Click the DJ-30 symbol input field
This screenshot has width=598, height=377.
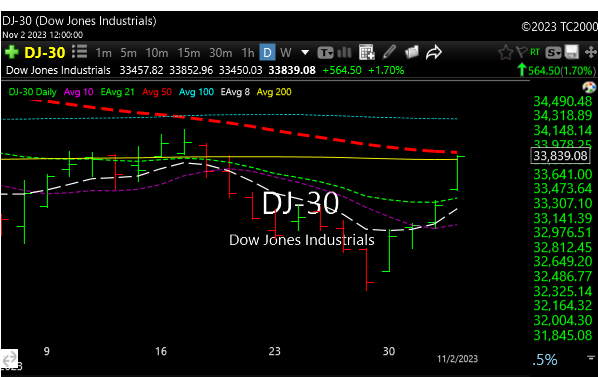(x=45, y=53)
